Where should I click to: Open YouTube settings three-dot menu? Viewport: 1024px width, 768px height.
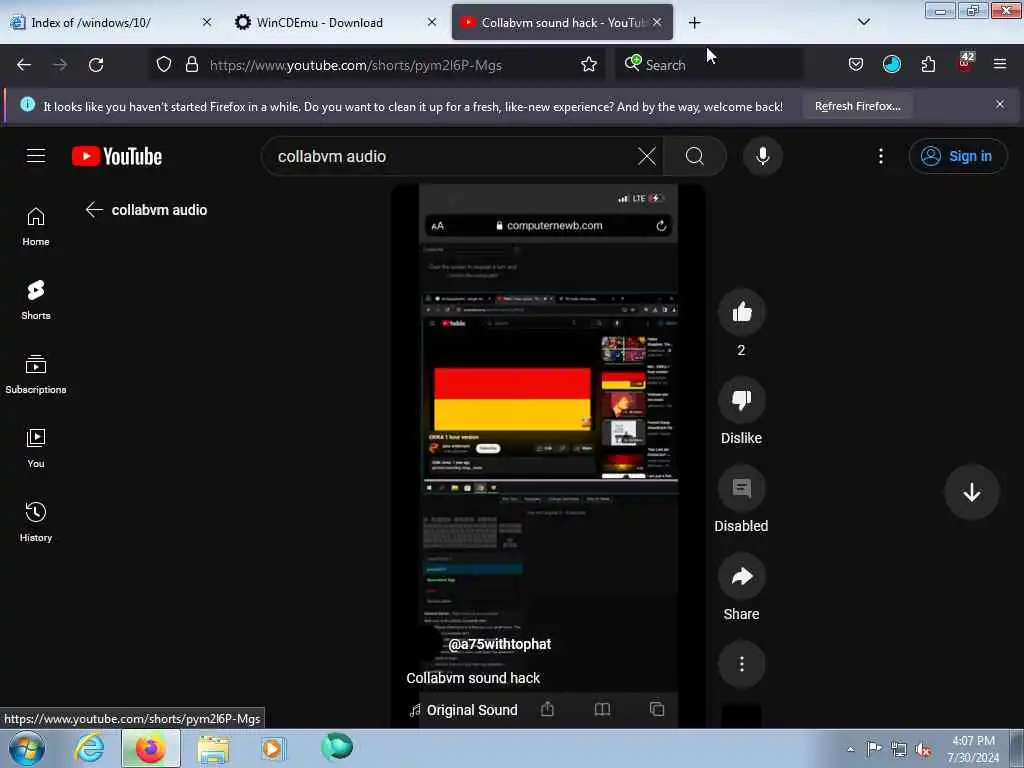881,156
